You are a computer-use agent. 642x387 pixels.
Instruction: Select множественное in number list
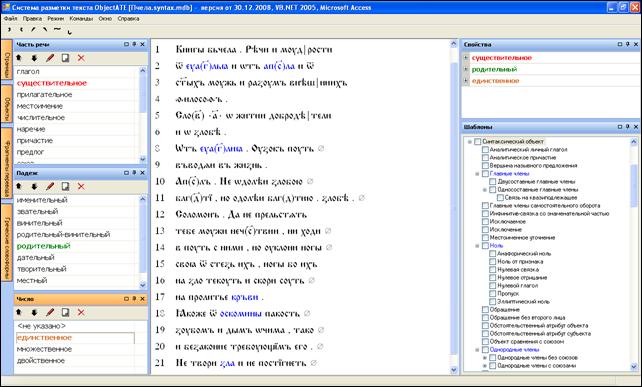point(75,349)
